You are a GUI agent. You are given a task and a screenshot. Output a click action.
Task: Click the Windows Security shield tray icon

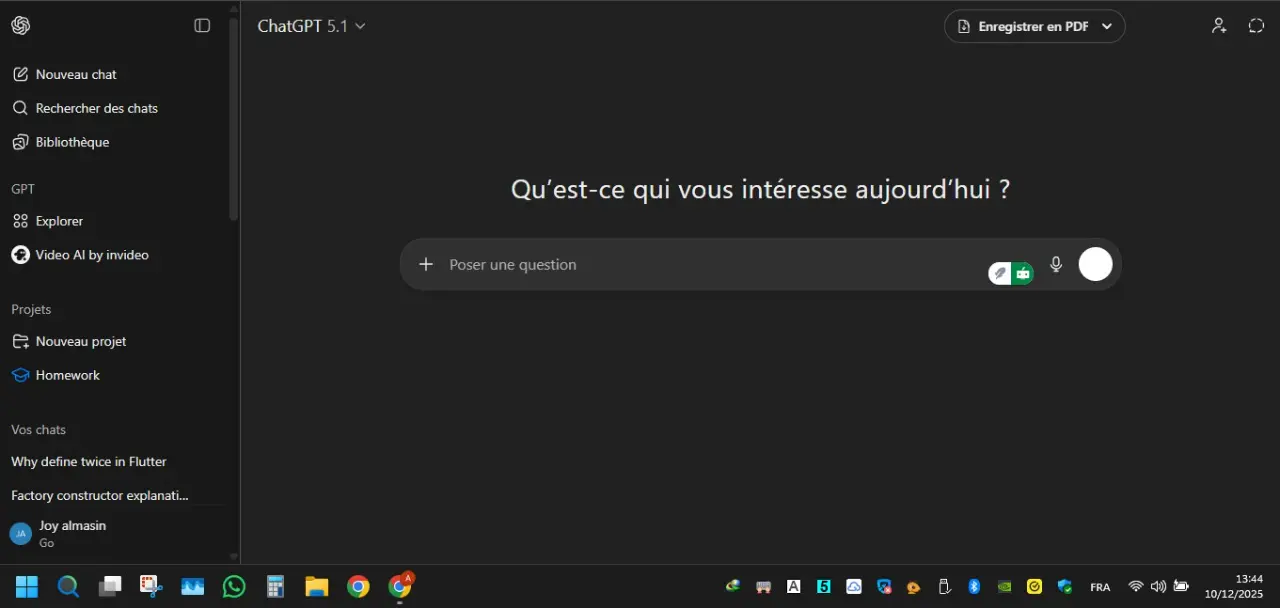click(x=1065, y=587)
